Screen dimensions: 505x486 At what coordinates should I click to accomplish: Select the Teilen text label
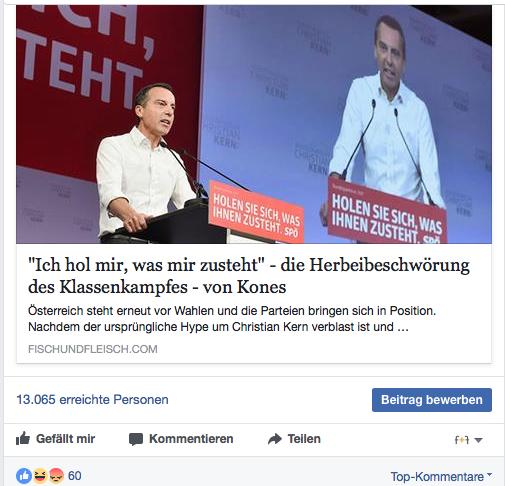[x=304, y=439]
